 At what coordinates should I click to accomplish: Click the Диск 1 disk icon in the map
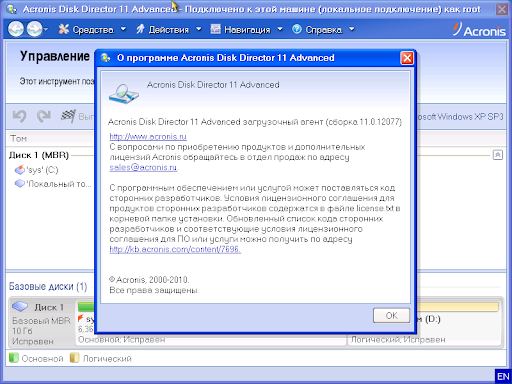click(20, 306)
